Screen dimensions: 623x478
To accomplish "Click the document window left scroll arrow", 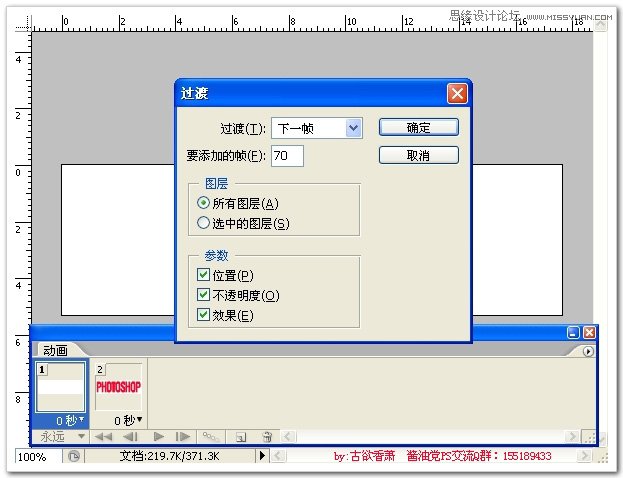I will (278, 455).
